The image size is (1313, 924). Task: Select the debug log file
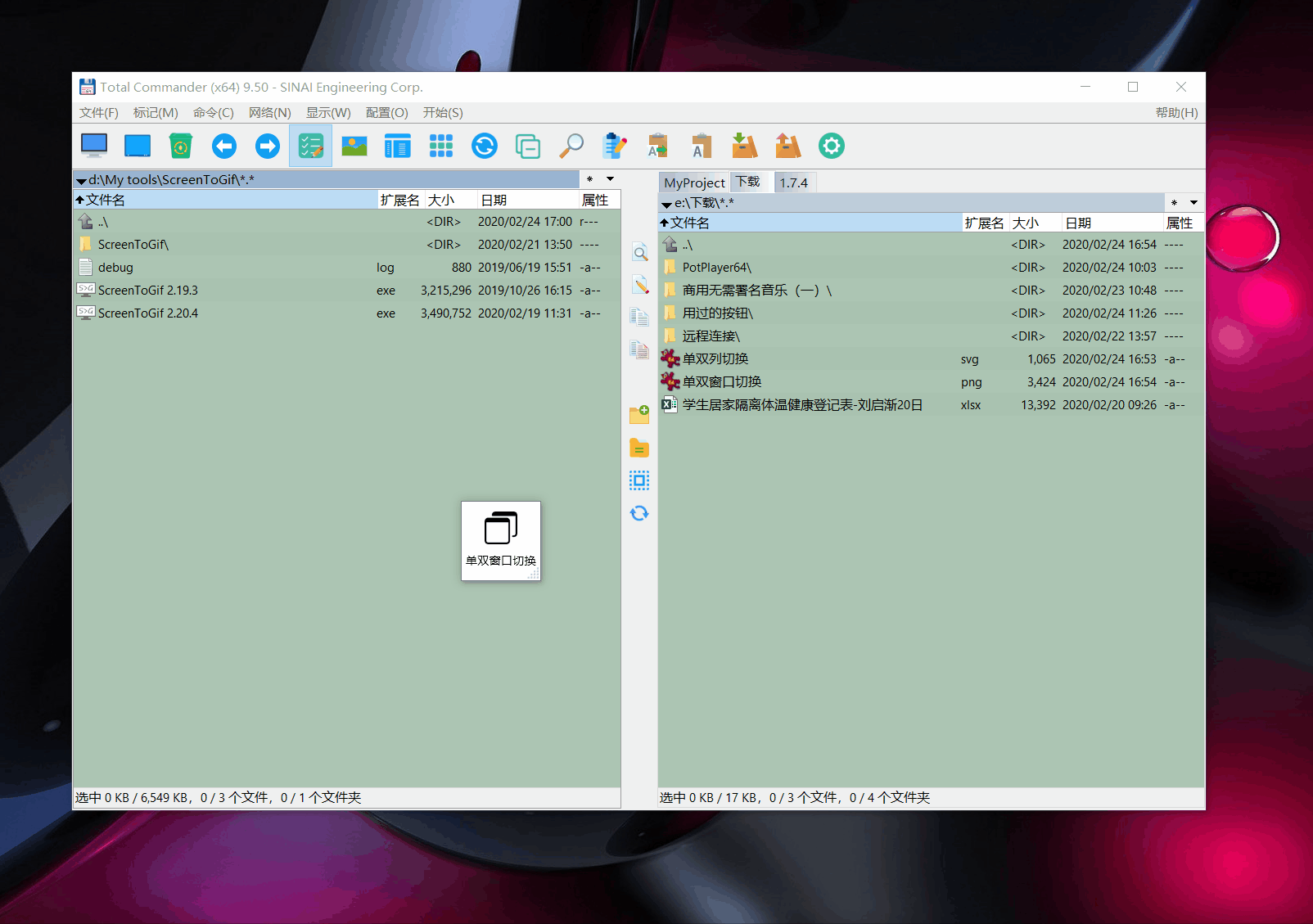click(x=347, y=268)
